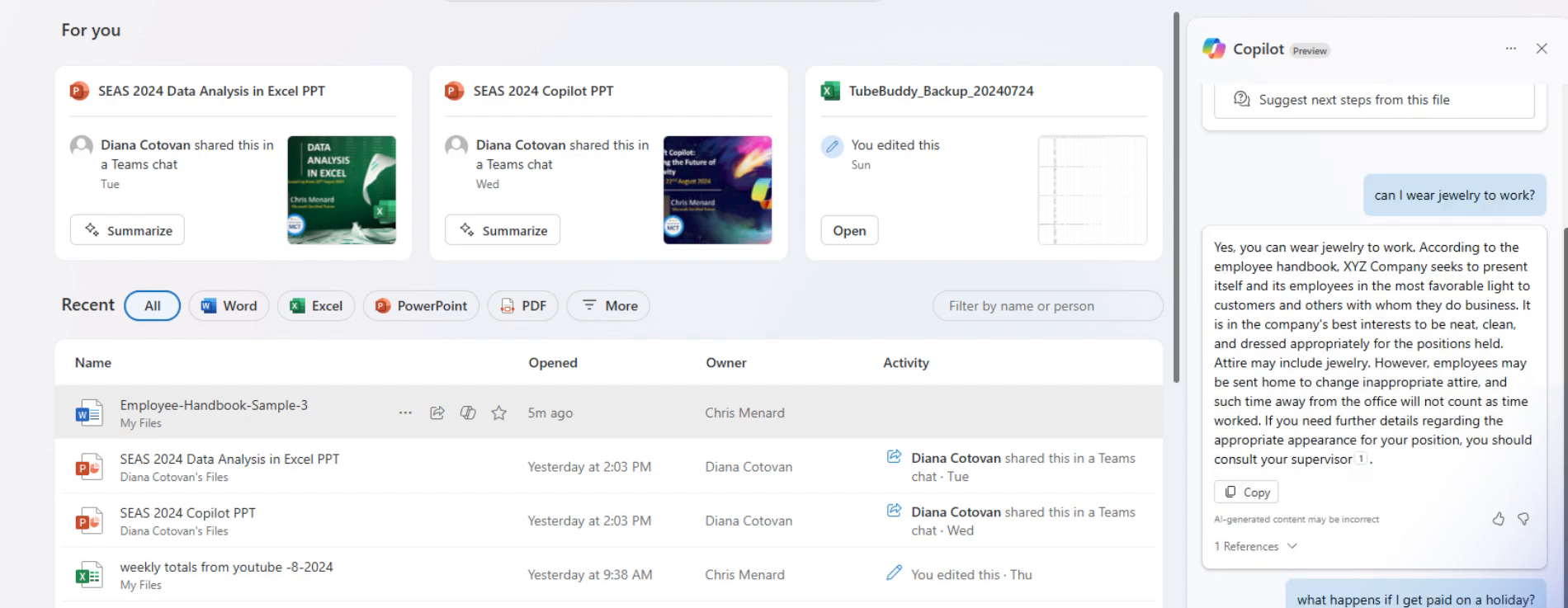The width and height of the screenshot is (1568, 608).
Task: Share the Employee-Handbook-Sample-3 file
Action: click(437, 412)
